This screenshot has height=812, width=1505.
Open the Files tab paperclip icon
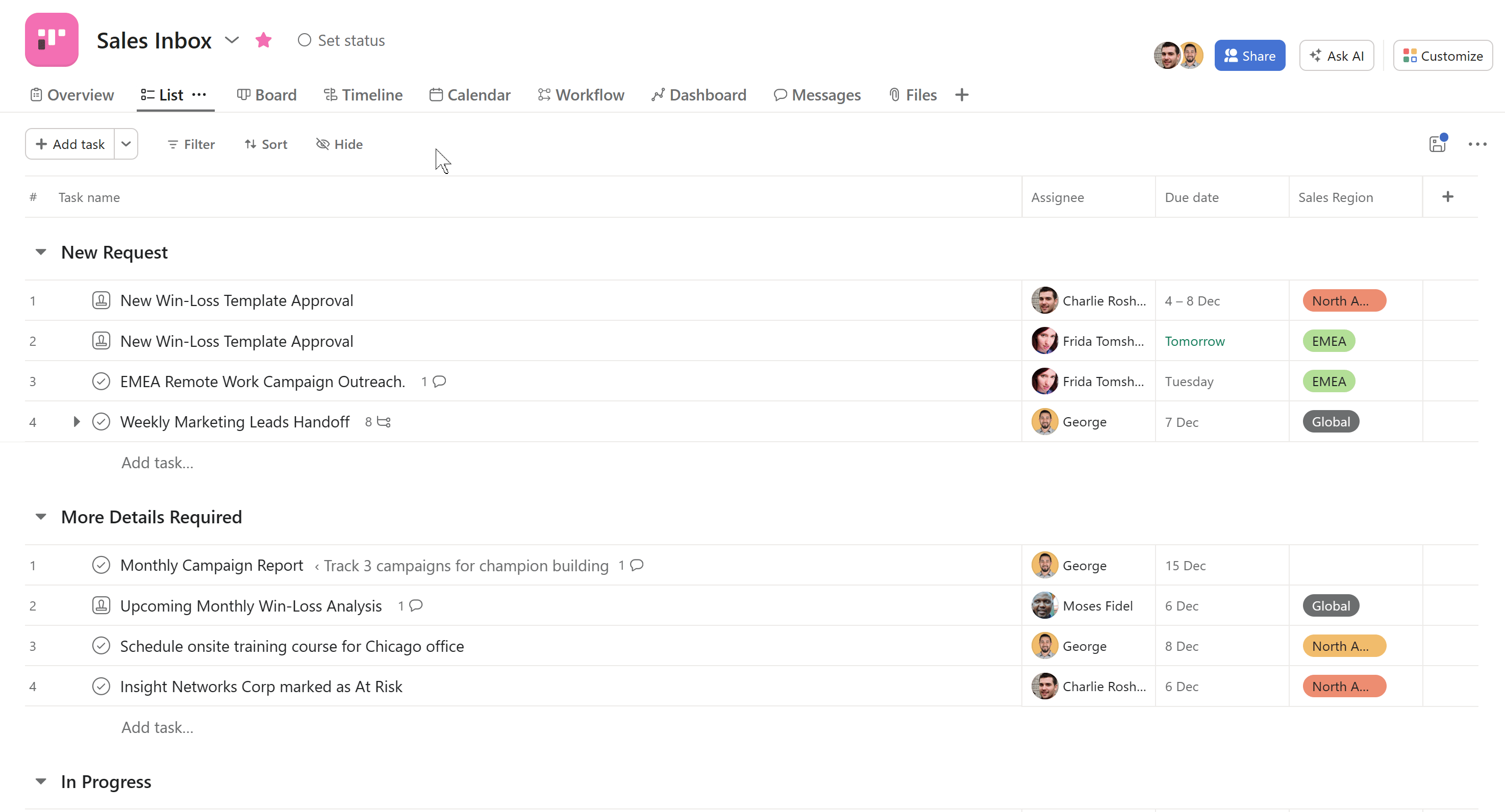(x=893, y=95)
